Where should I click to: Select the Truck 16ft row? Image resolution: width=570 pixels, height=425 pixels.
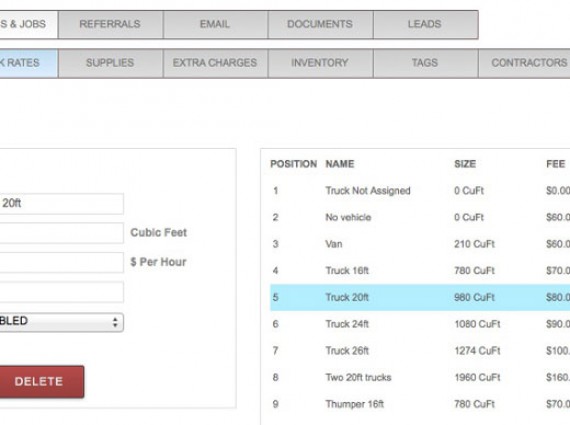click(x=420, y=270)
